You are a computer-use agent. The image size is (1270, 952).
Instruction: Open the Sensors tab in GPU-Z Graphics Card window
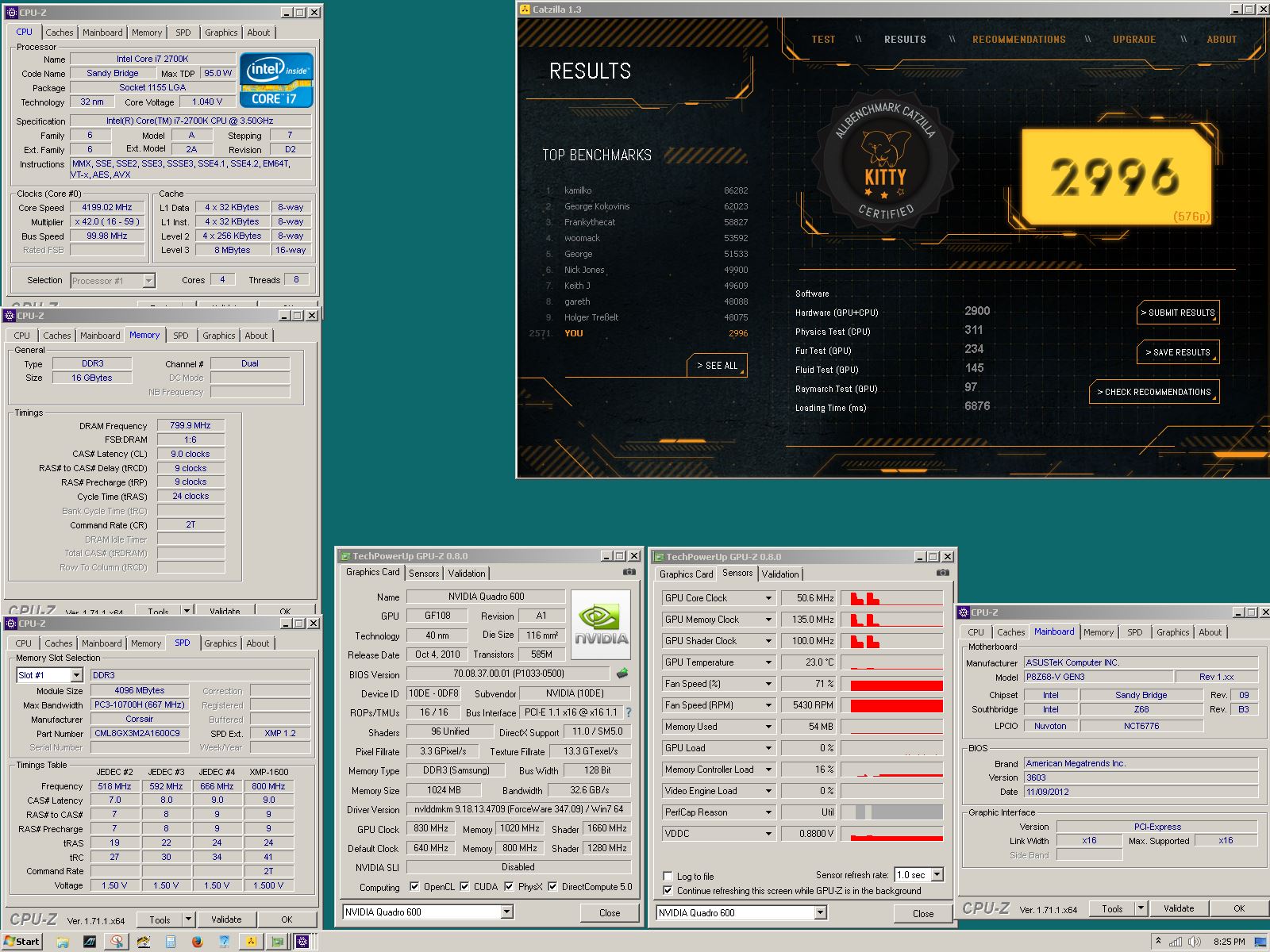tap(424, 573)
